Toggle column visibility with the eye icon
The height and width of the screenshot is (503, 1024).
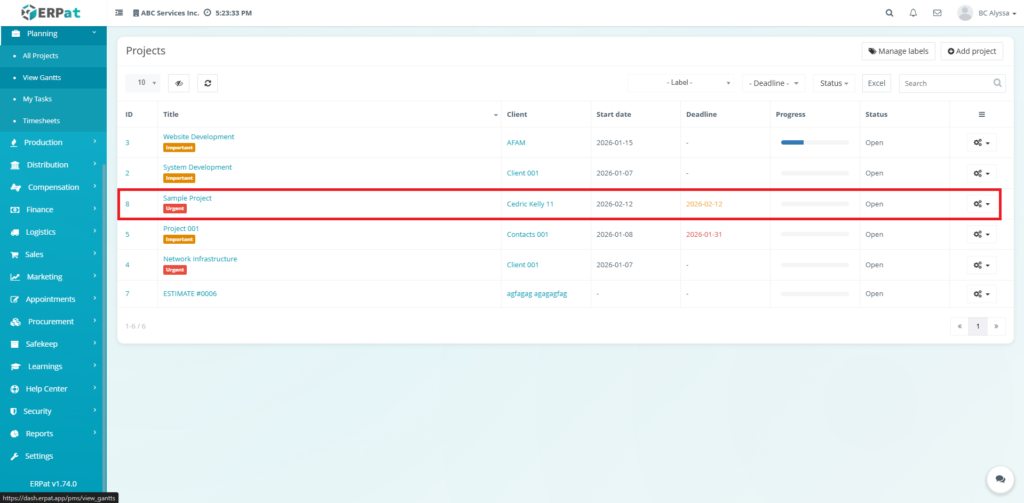pyautogui.click(x=178, y=83)
